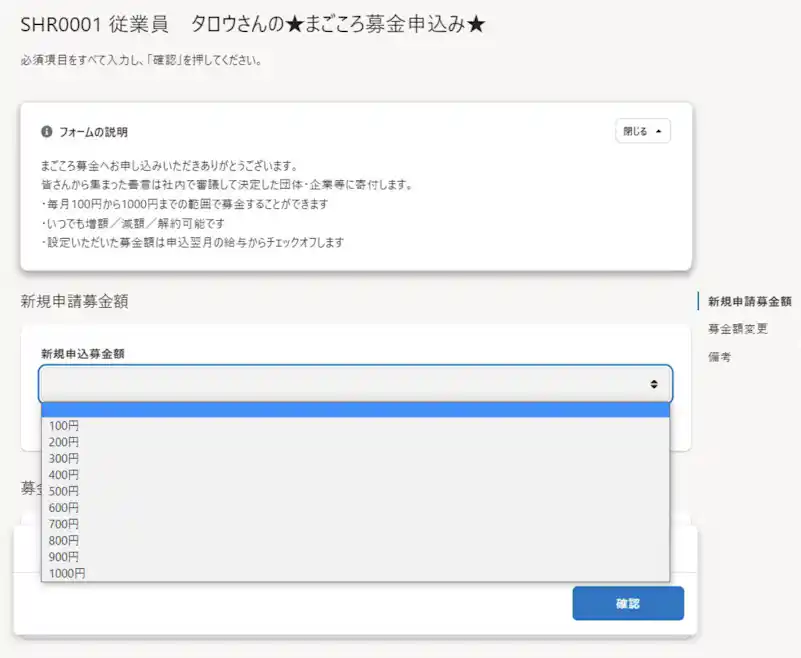Click the up chevron on the 閉じる button
Image resolution: width=801 pixels, height=658 pixels.
coord(657,131)
